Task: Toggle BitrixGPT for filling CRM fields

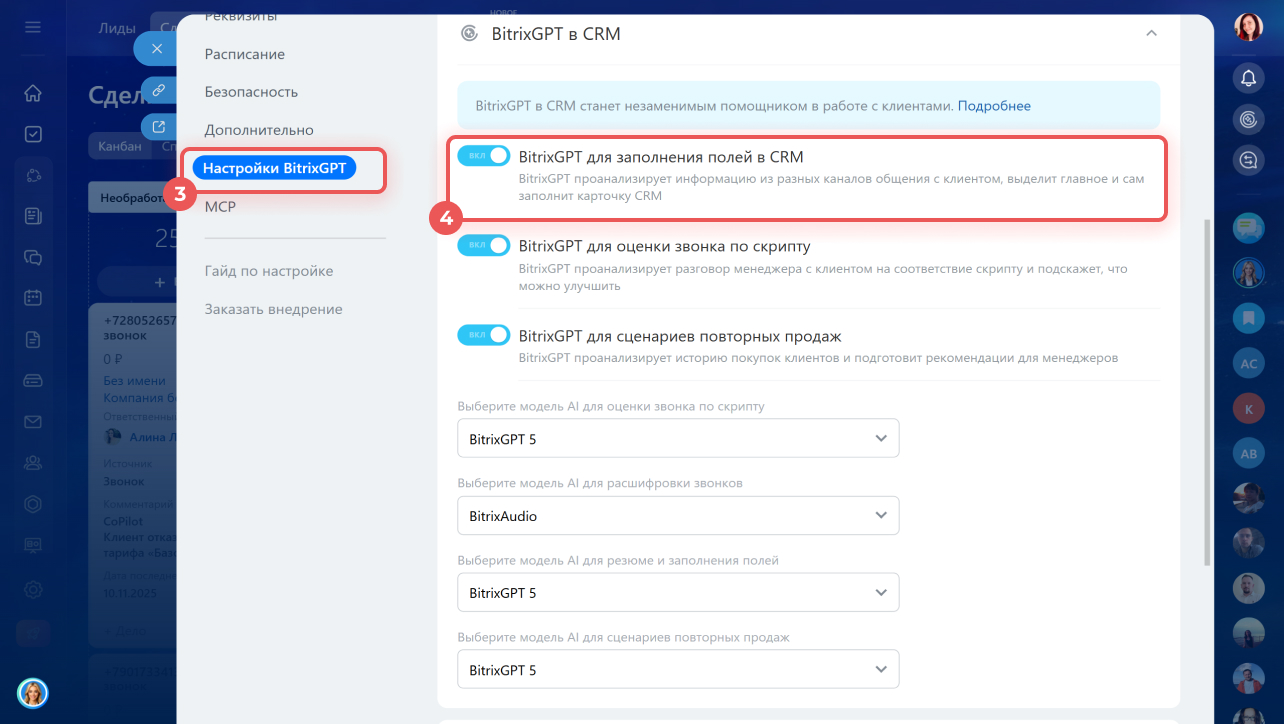Action: click(x=484, y=156)
